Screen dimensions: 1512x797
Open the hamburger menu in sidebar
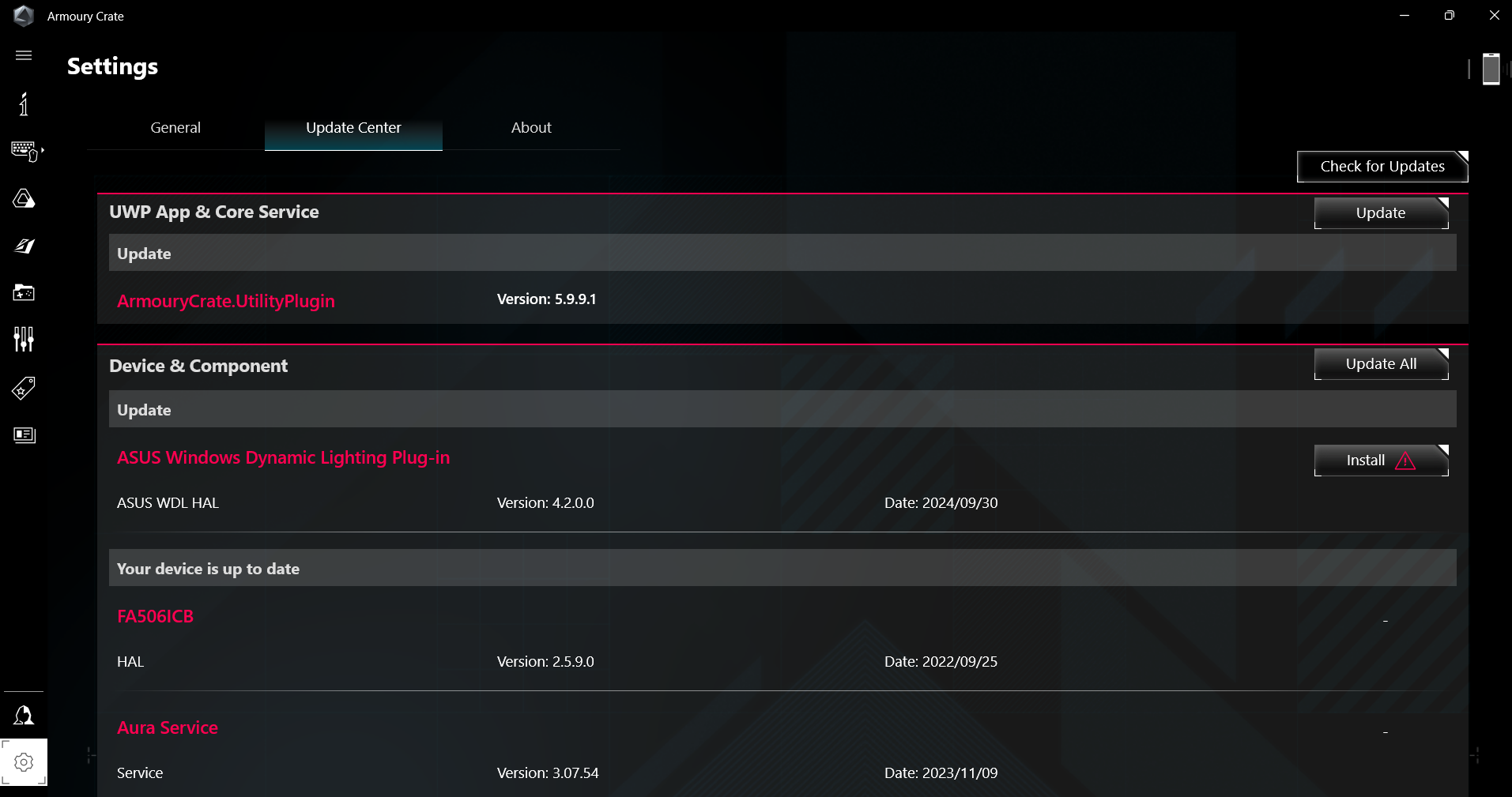[24, 55]
